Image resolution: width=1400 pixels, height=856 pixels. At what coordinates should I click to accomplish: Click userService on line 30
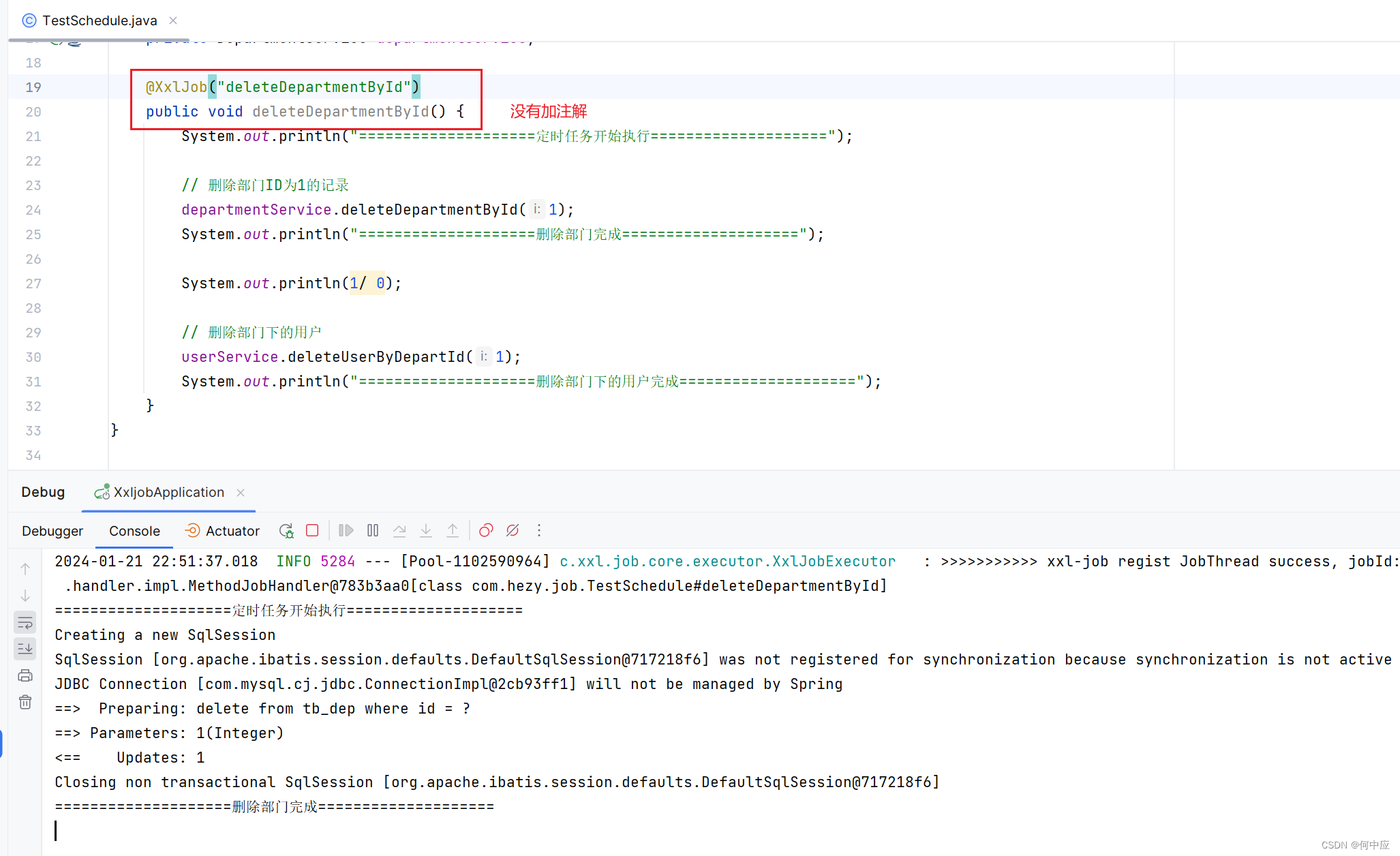click(x=230, y=357)
